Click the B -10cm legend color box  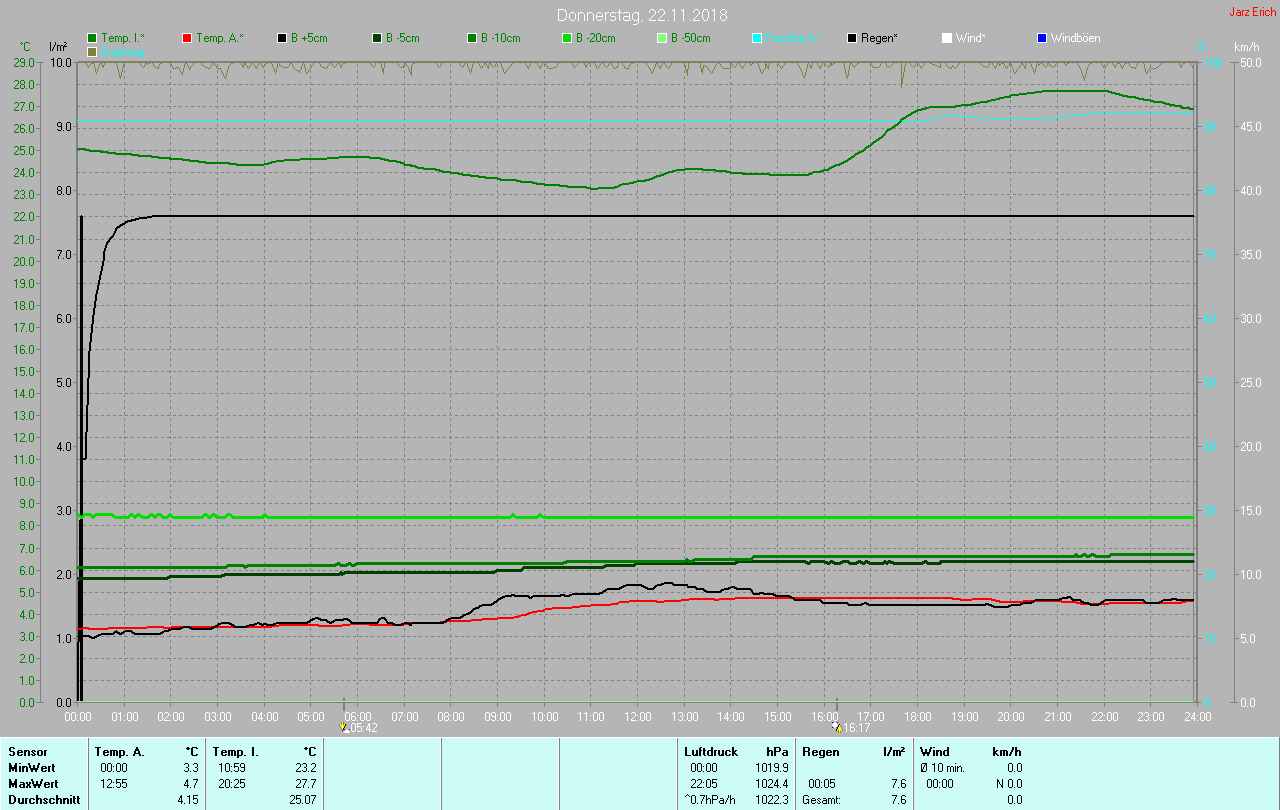tap(472, 38)
